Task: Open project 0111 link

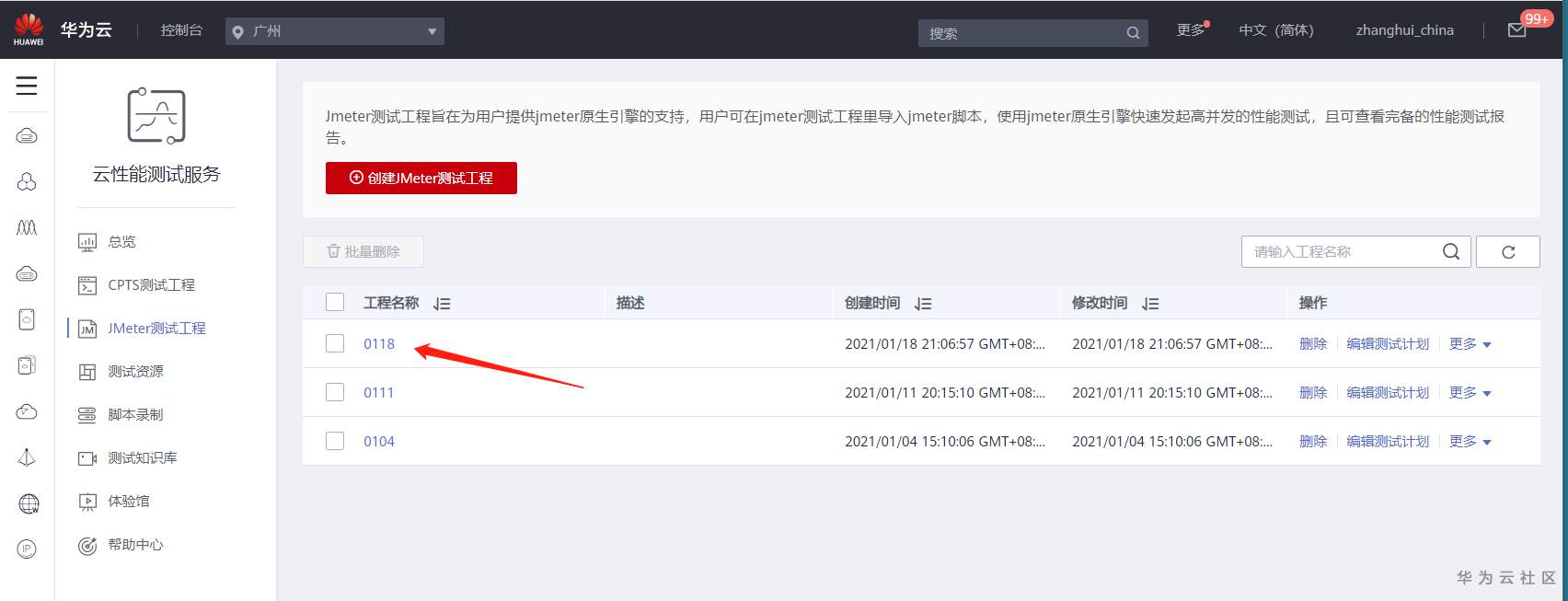Action: (x=378, y=392)
